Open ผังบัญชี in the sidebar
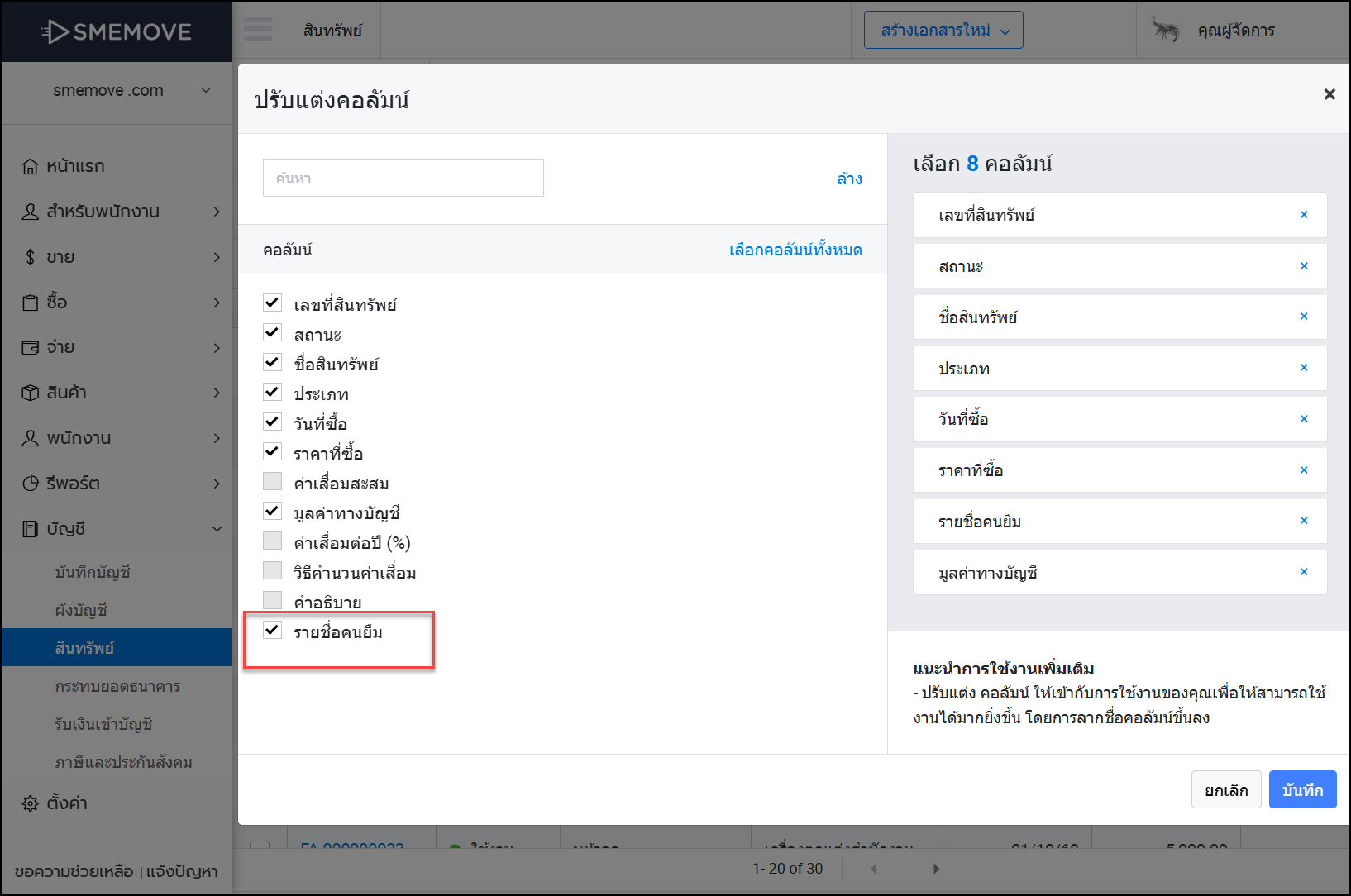This screenshot has height=896, width=1351. coord(81,610)
